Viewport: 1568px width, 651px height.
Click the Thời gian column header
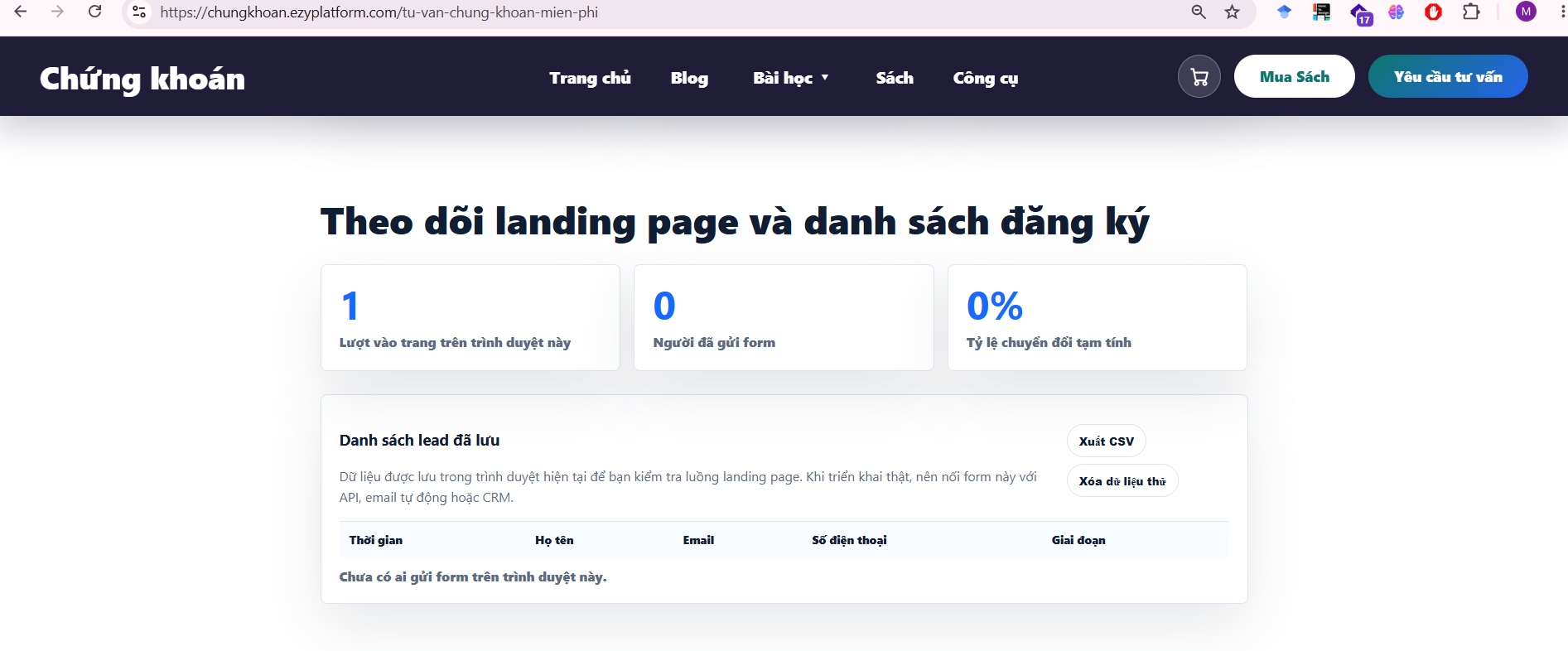tap(376, 540)
